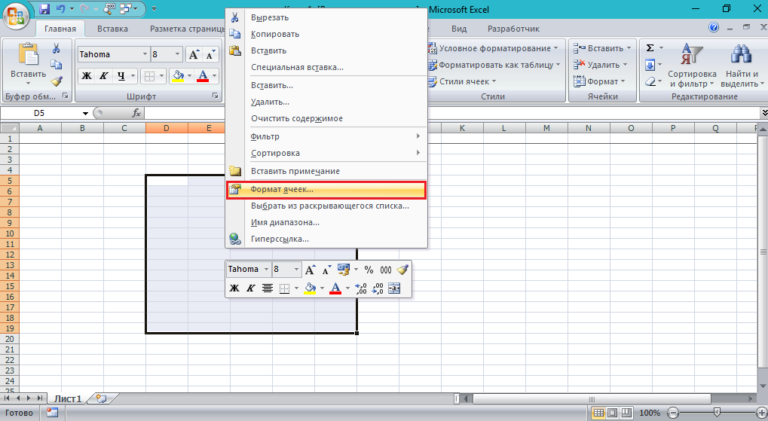Screen dimensions: 768x421
Task: Choose Формат ячеек... in context menu
Action: point(326,189)
